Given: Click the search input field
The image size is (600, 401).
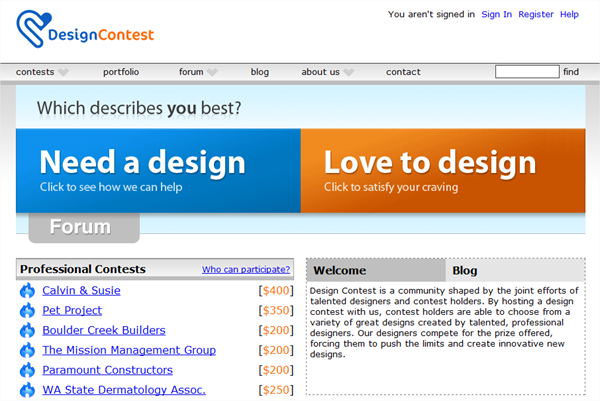Looking at the screenshot, I should pos(527,72).
